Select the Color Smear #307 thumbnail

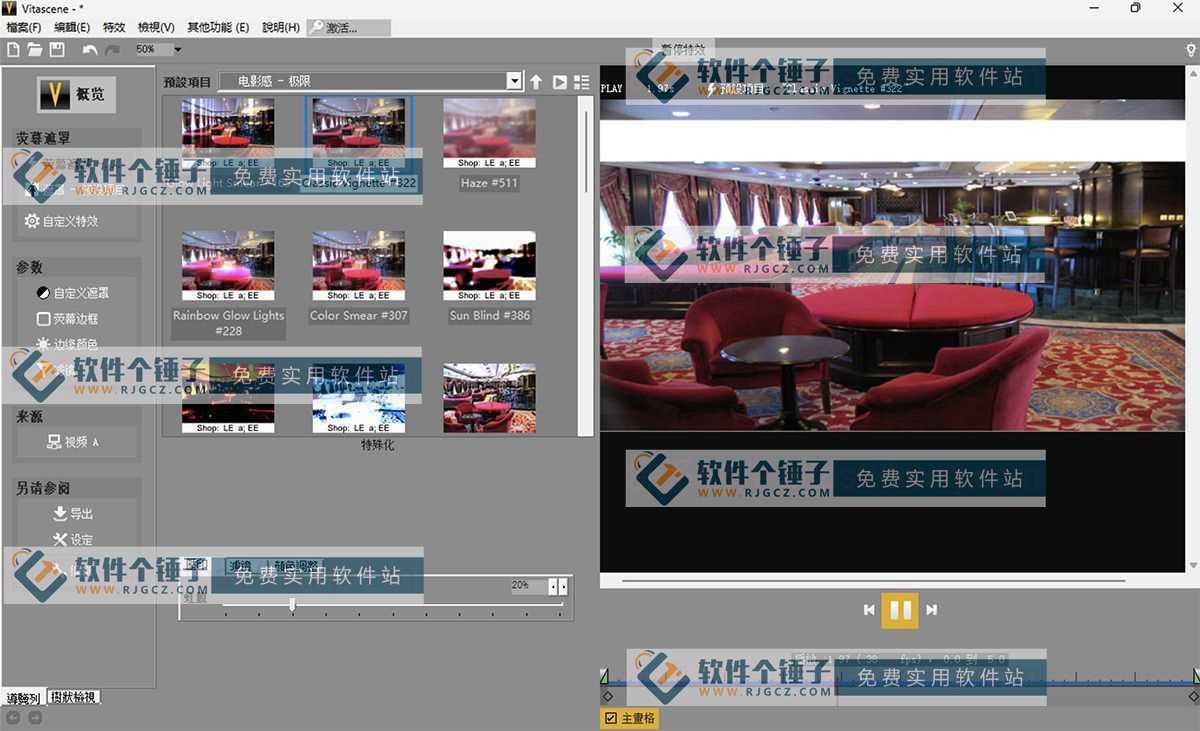[x=359, y=265]
